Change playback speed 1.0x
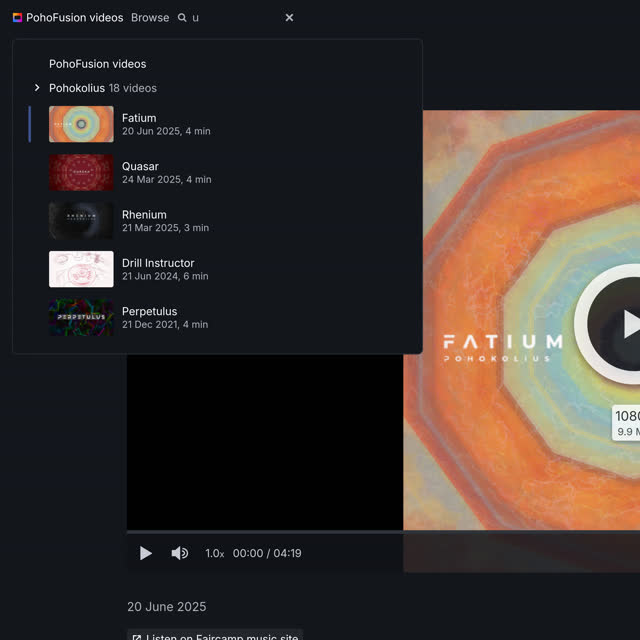 pos(215,553)
